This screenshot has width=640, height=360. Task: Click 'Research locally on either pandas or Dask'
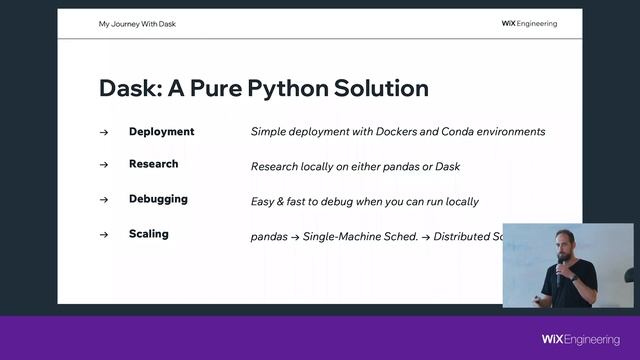click(355, 167)
